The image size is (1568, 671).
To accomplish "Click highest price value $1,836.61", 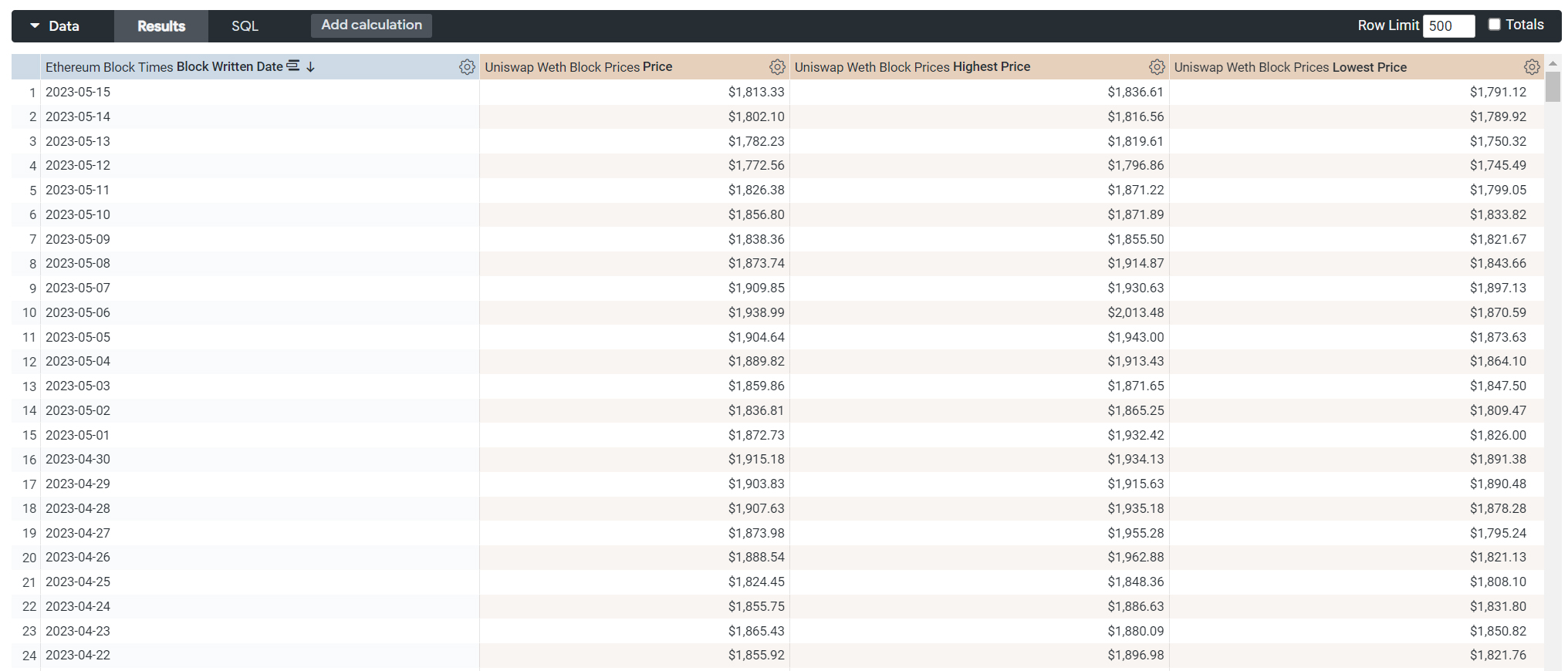I will 1136,92.
